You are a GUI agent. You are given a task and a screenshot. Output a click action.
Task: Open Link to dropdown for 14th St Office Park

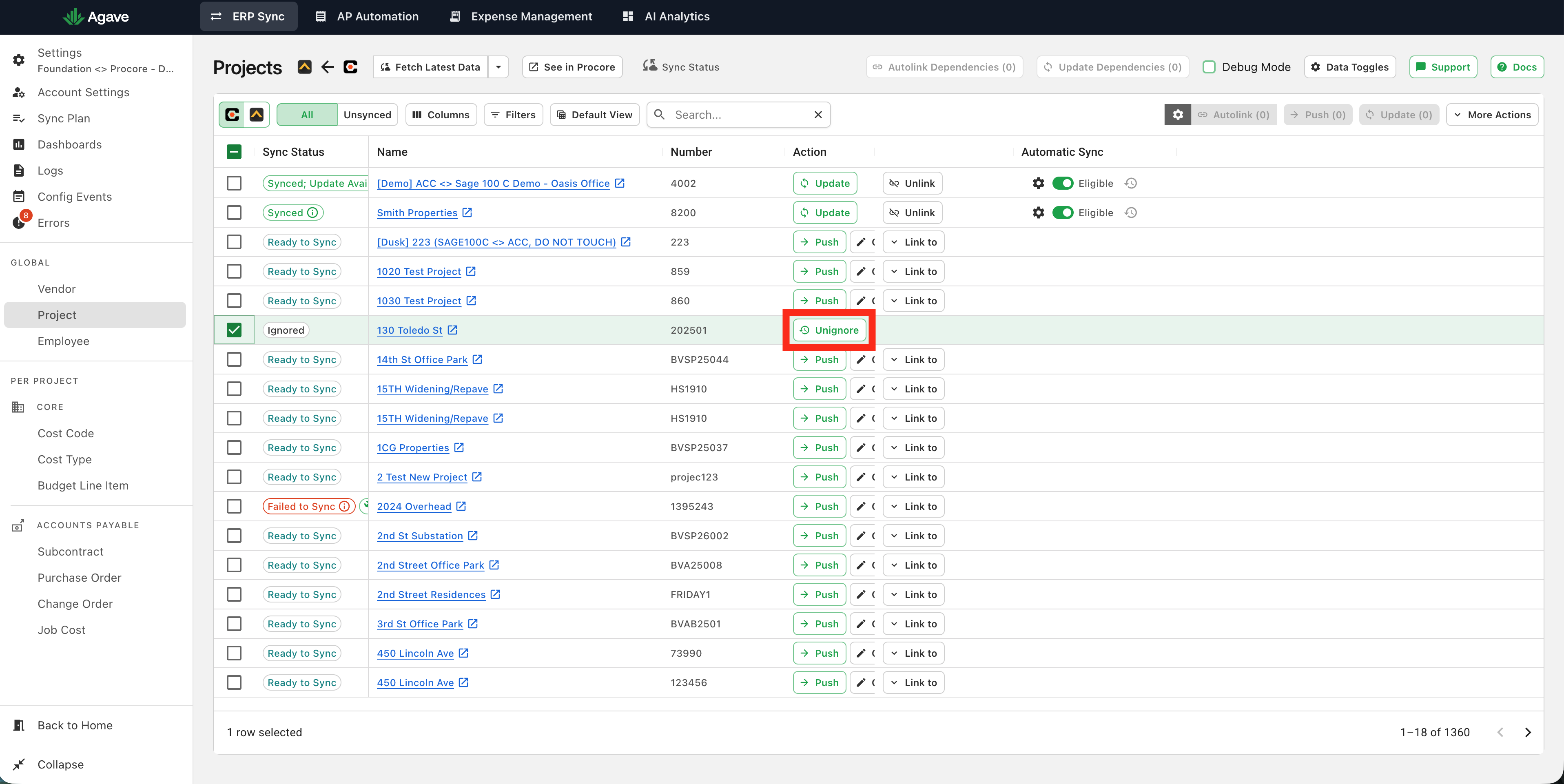tap(913, 359)
